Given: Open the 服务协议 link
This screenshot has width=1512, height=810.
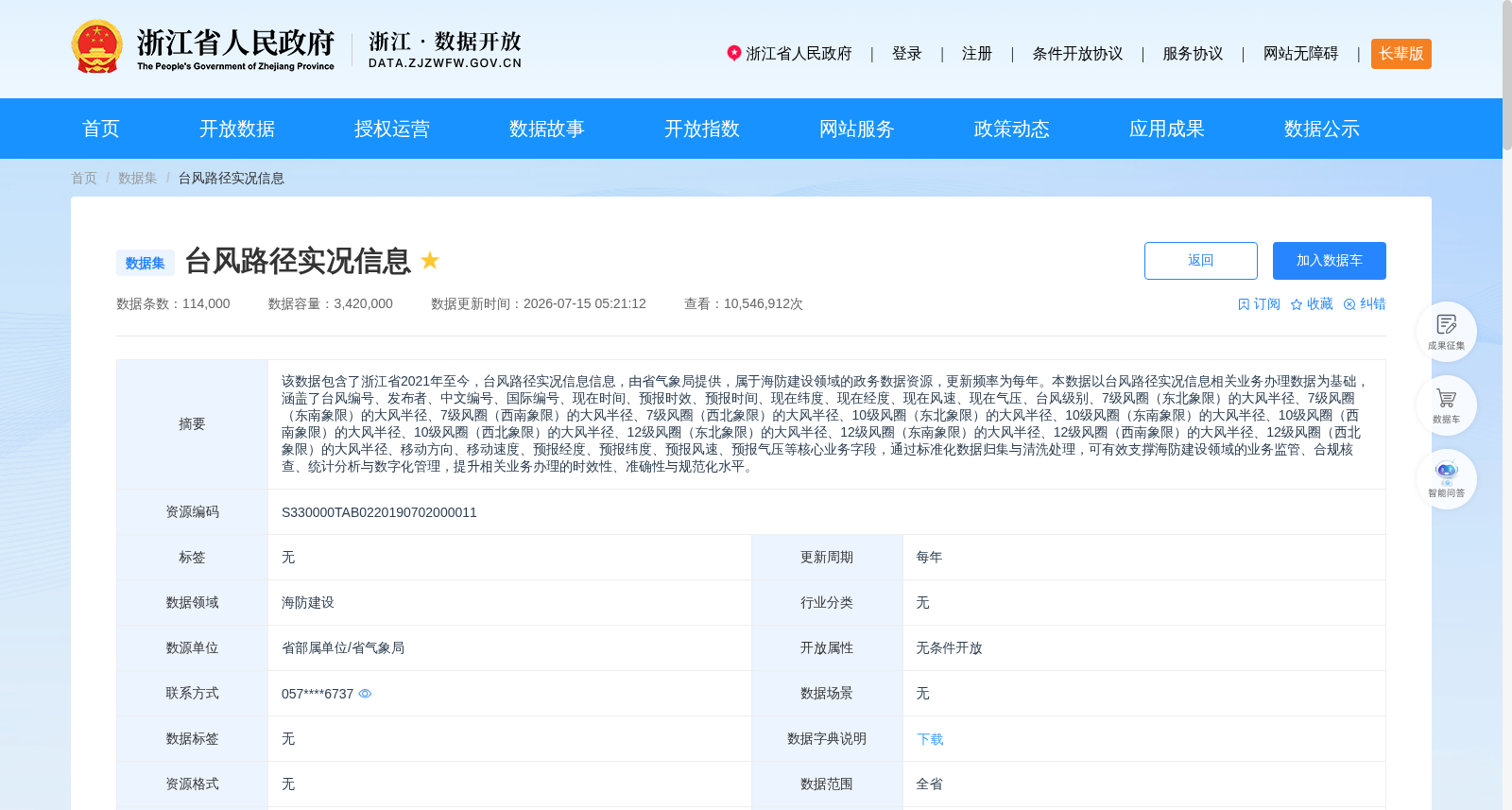Looking at the screenshot, I should point(1193,54).
